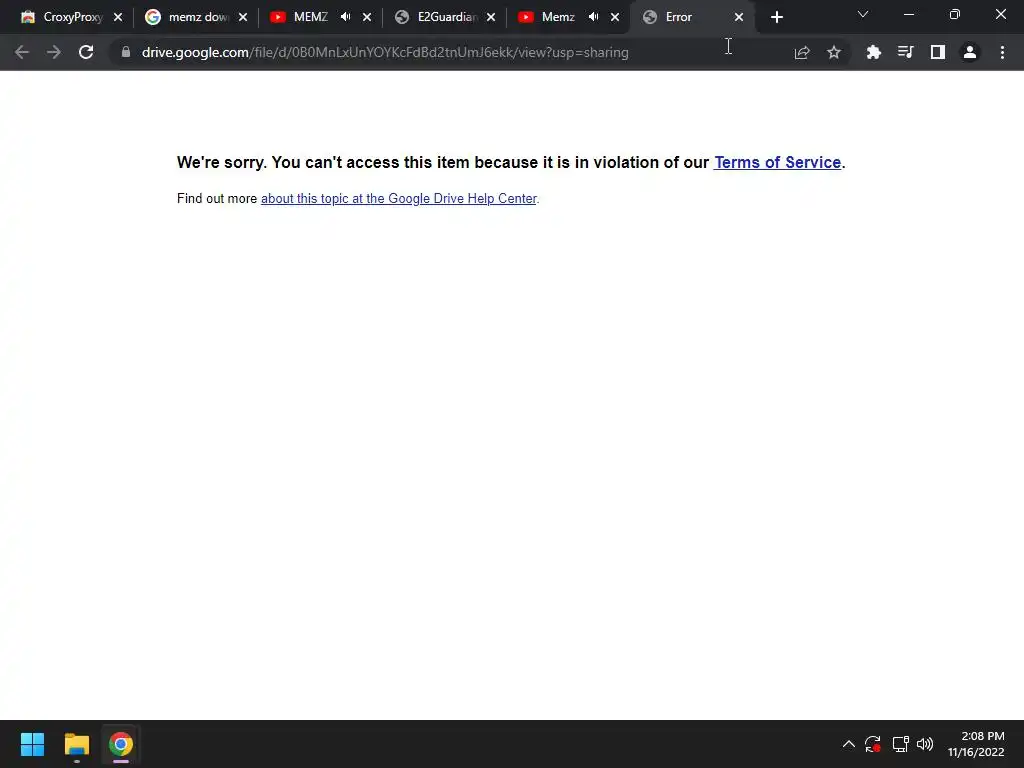
Task: Reload the Google Drive page
Action: pos(86,52)
